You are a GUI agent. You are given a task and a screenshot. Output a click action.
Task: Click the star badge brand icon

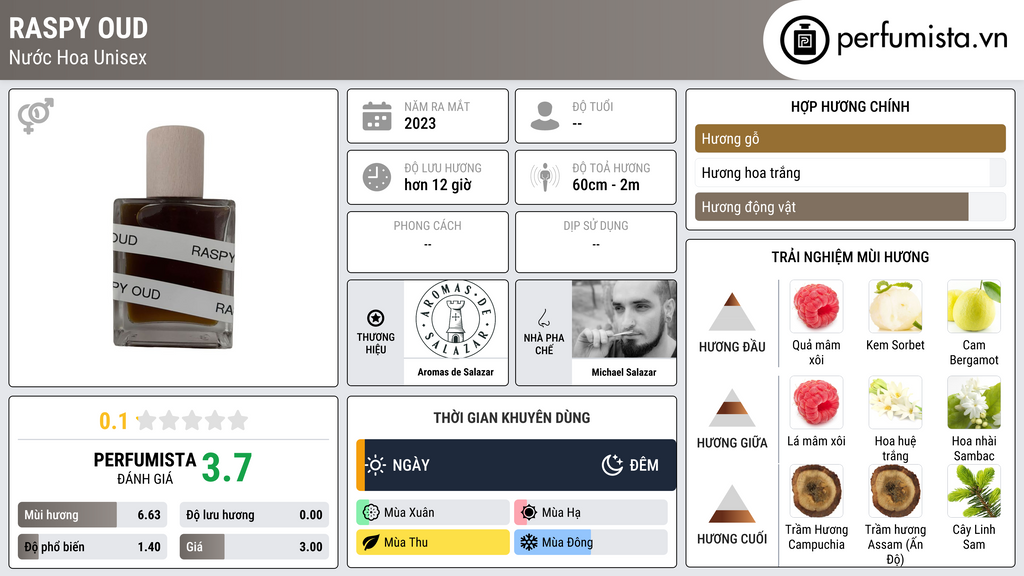(x=376, y=318)
